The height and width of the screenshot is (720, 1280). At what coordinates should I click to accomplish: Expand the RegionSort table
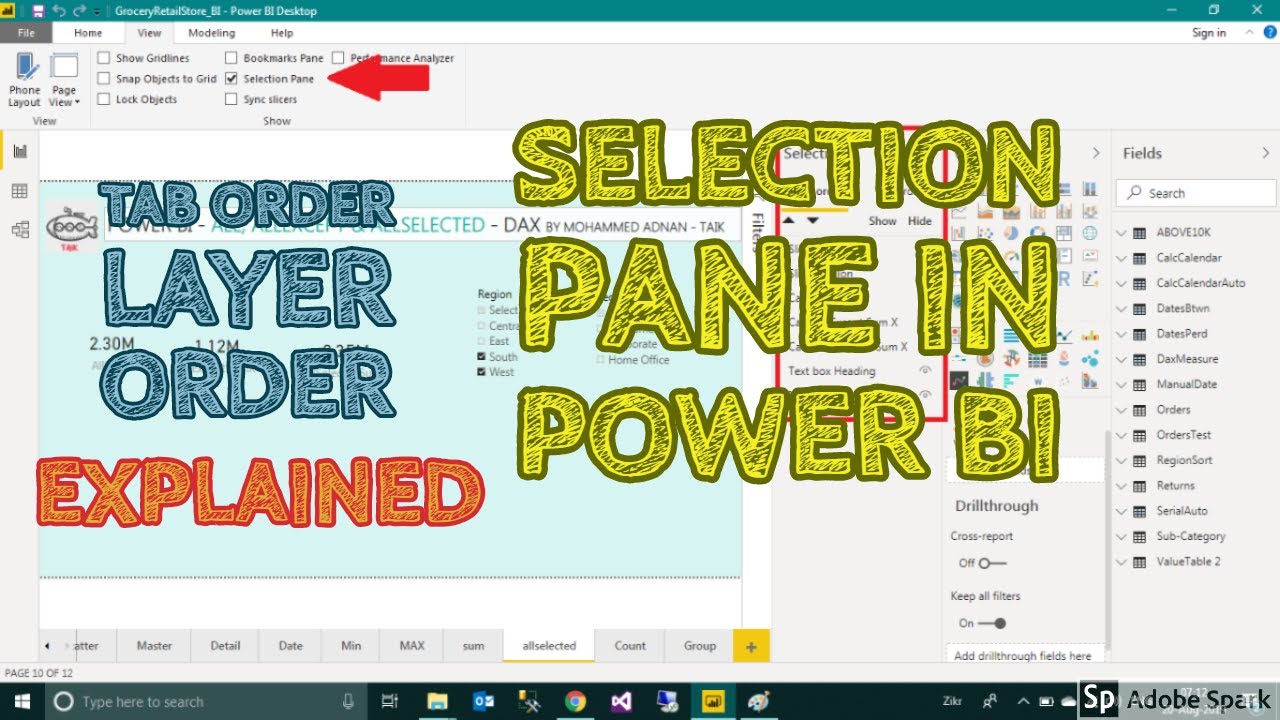(1120, 461)
